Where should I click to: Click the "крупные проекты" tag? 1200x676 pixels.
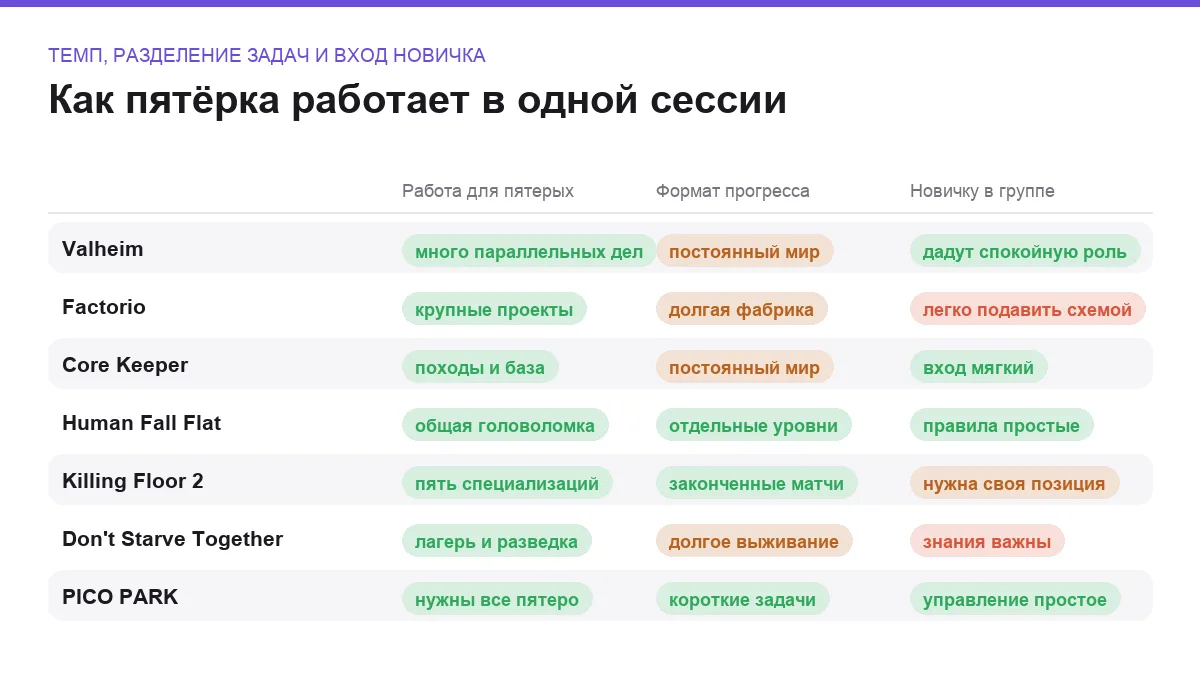(x=494, y=309)
